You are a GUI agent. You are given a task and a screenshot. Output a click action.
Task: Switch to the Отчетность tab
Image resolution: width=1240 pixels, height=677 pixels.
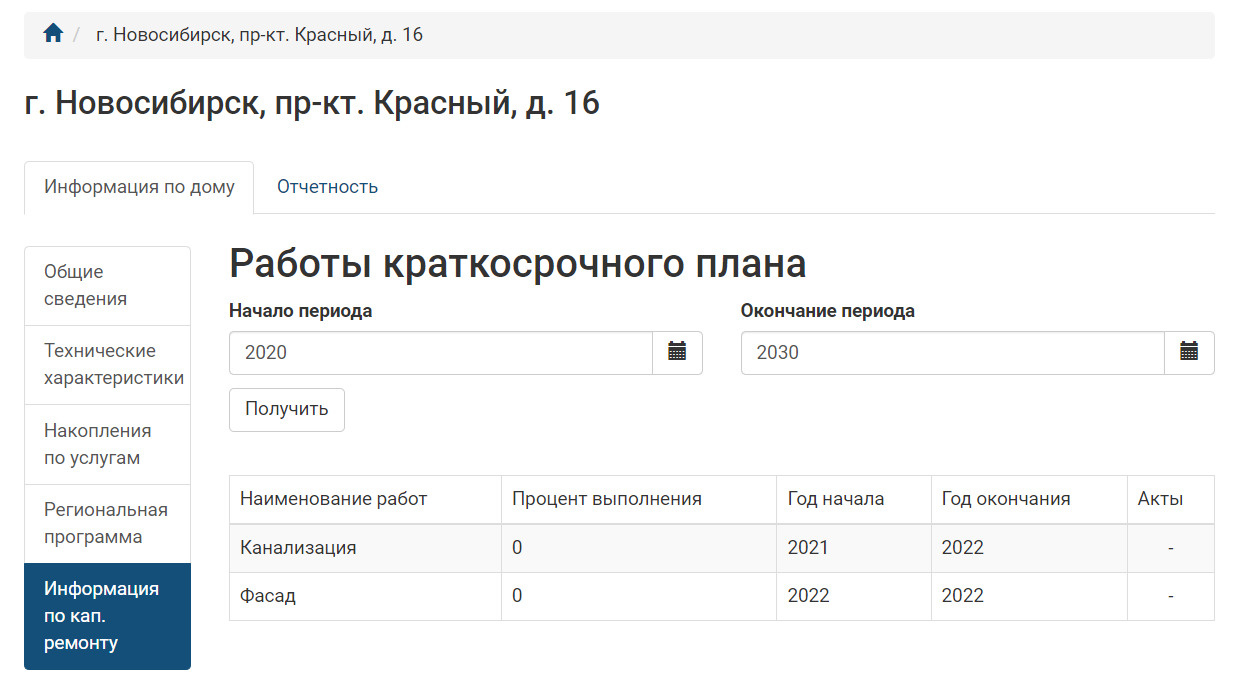tap(327, 187)
